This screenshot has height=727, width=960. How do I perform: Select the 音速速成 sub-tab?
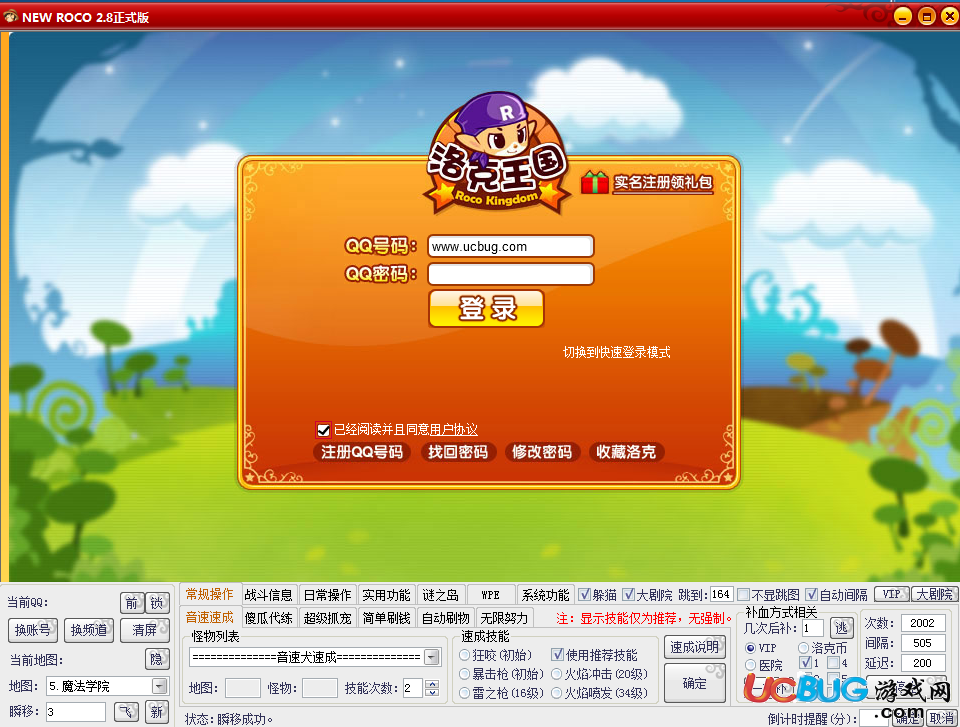(x=209, y=617)
